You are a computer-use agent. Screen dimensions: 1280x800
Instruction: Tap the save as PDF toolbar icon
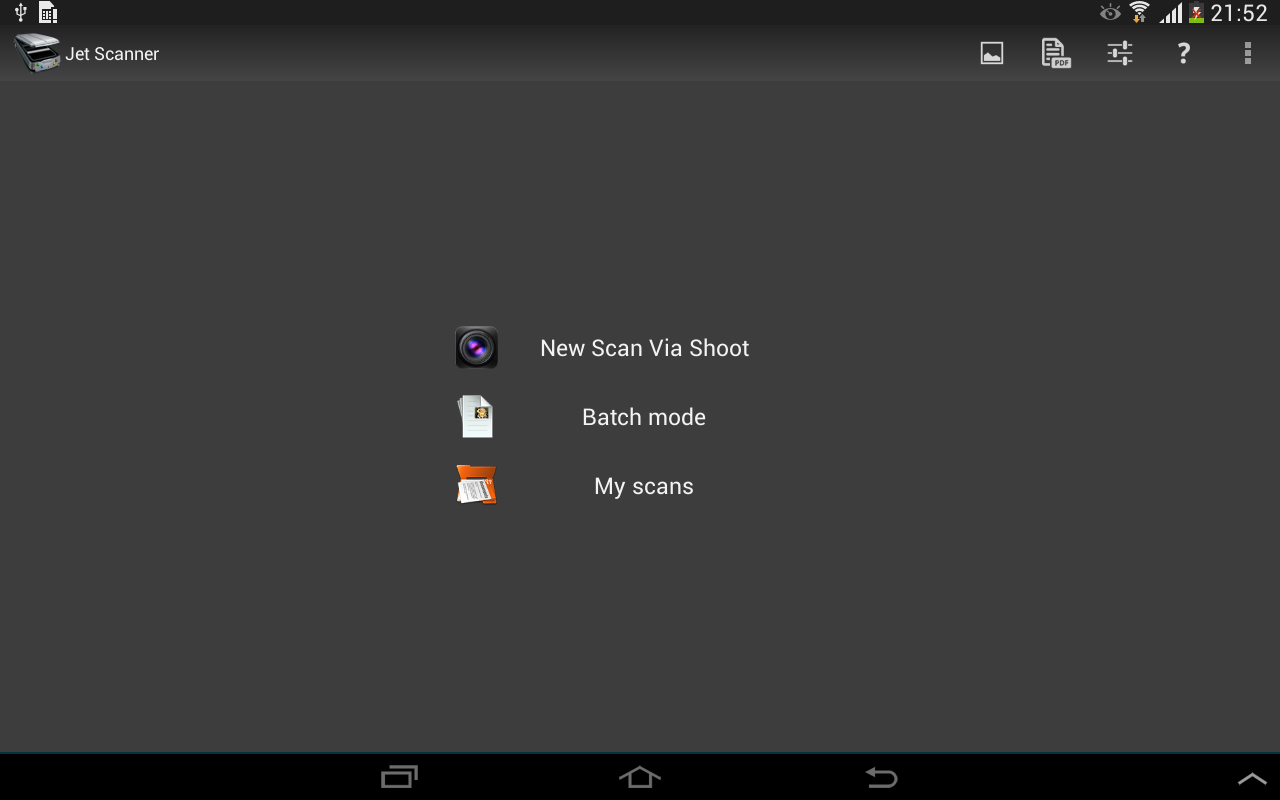tap(1055, 53)
